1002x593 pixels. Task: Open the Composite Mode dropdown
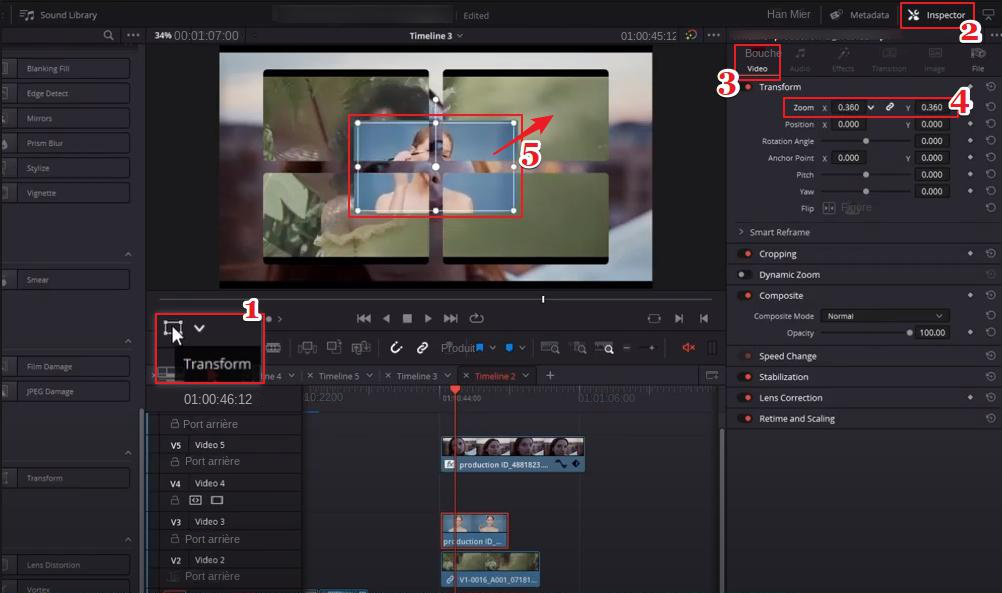click(884, 316)
